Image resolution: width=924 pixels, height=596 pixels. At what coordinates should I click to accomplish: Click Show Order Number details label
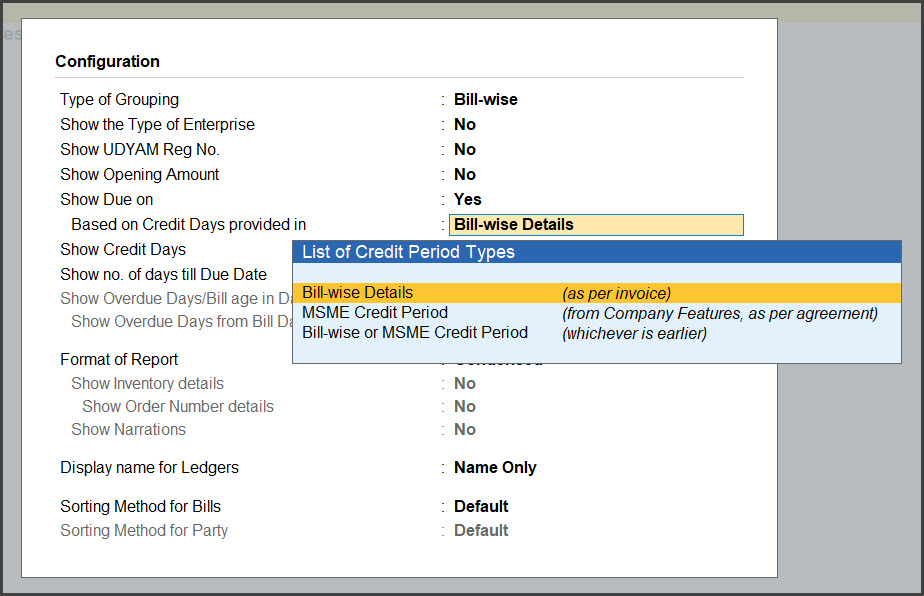(x=178, y=406)
